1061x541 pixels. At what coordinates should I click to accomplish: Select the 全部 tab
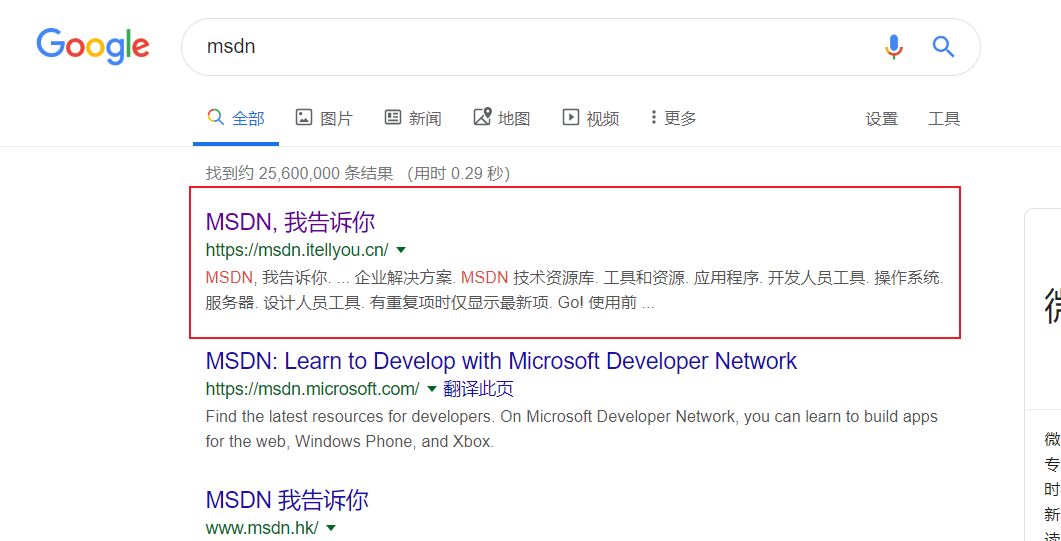(235, 118)
